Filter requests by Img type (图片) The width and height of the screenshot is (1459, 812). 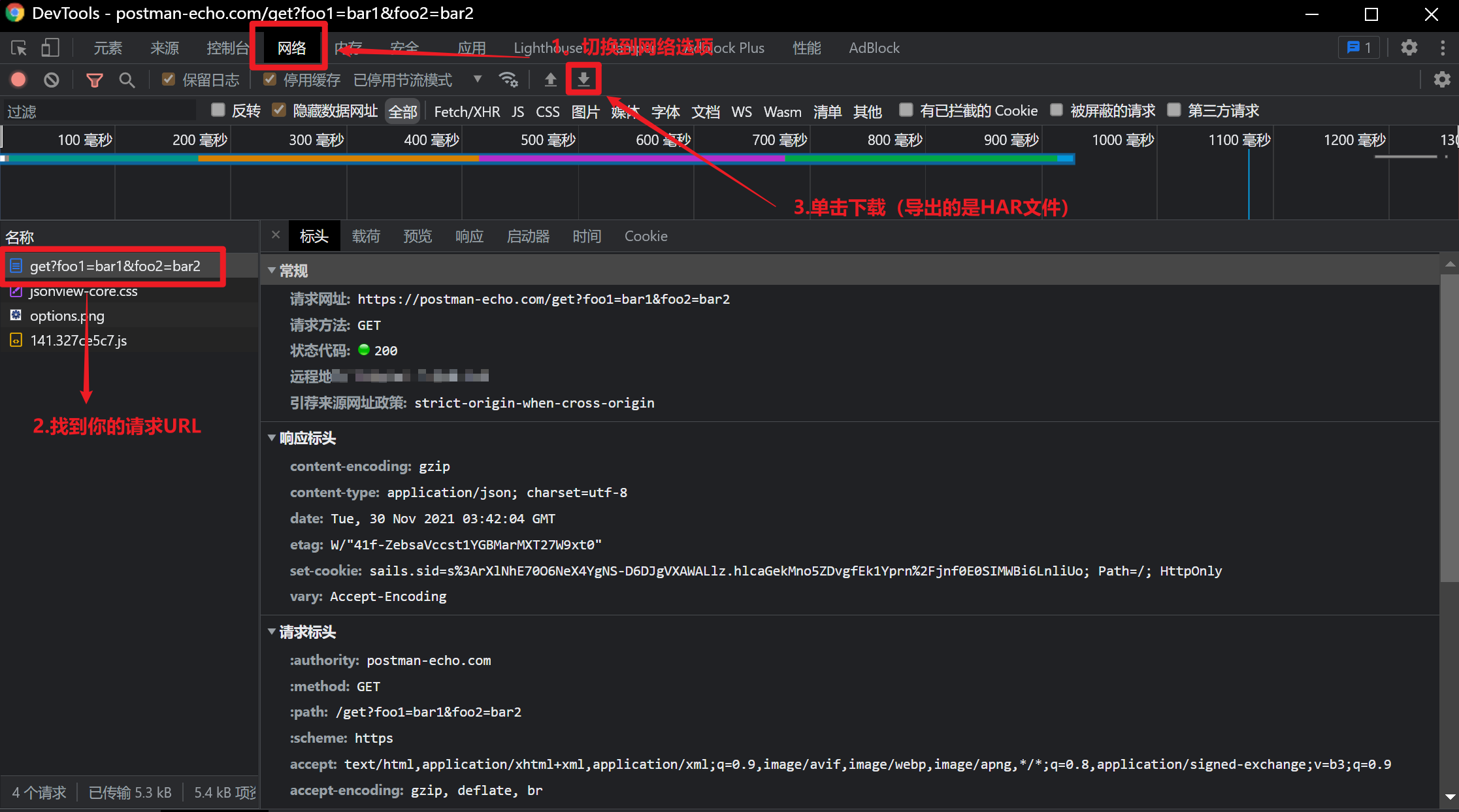point(585,111)
